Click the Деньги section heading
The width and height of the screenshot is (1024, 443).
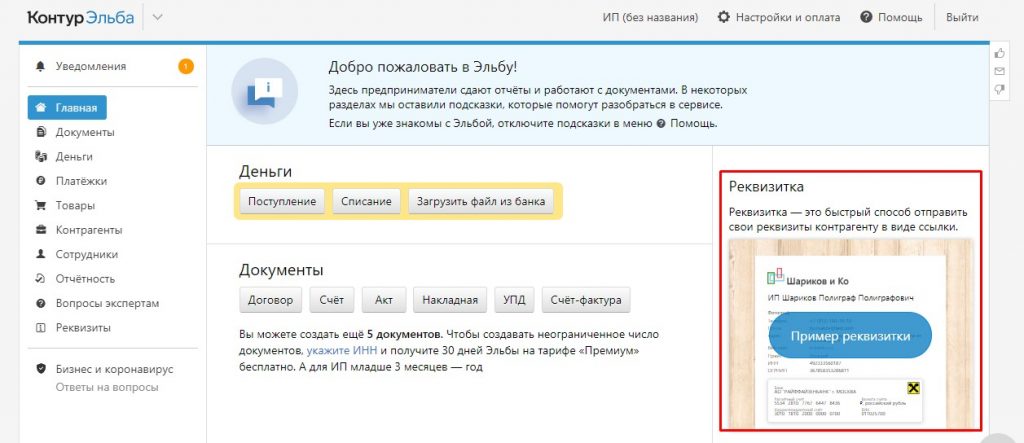tap(265, 171)
